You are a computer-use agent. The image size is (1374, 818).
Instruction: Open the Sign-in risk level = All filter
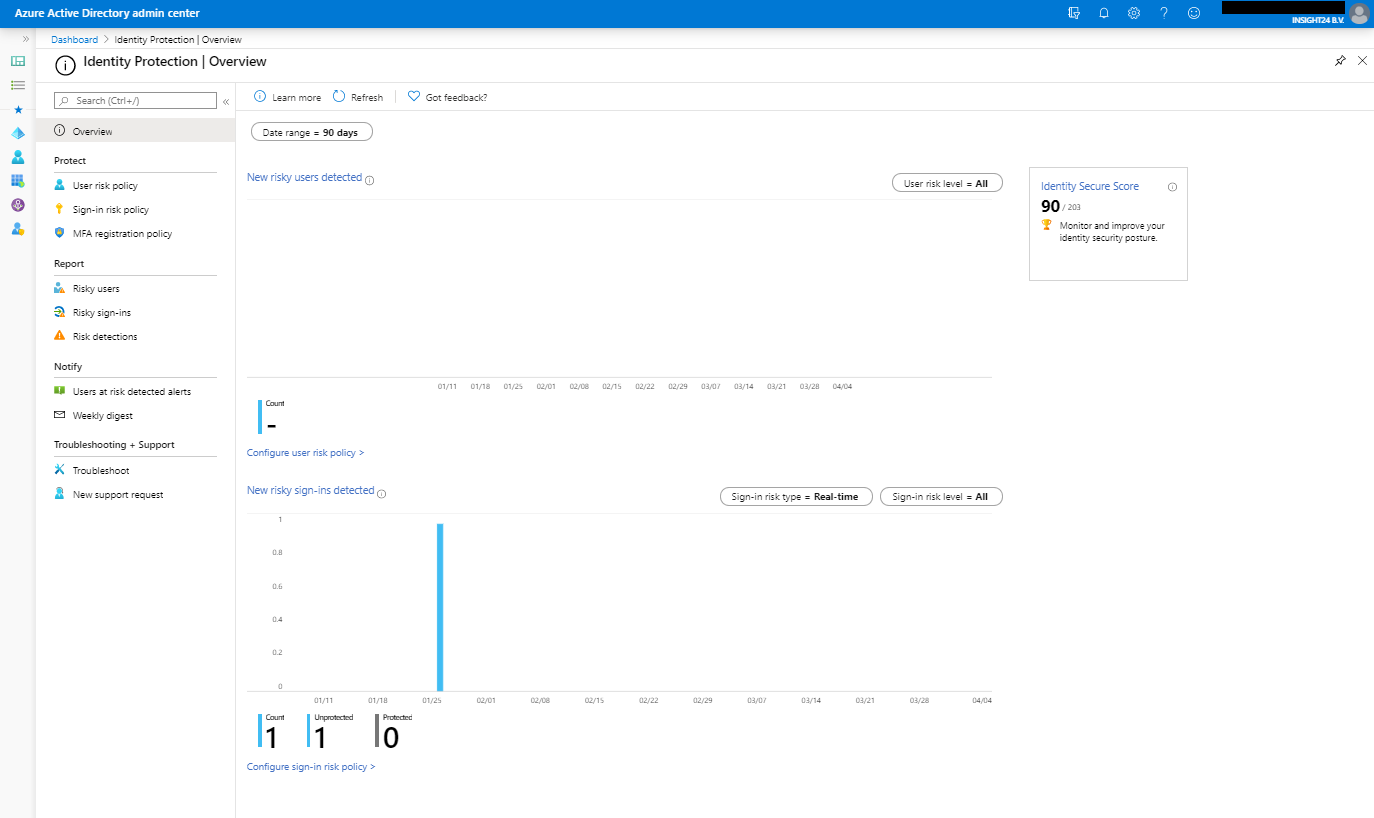(x=940, y=496)
